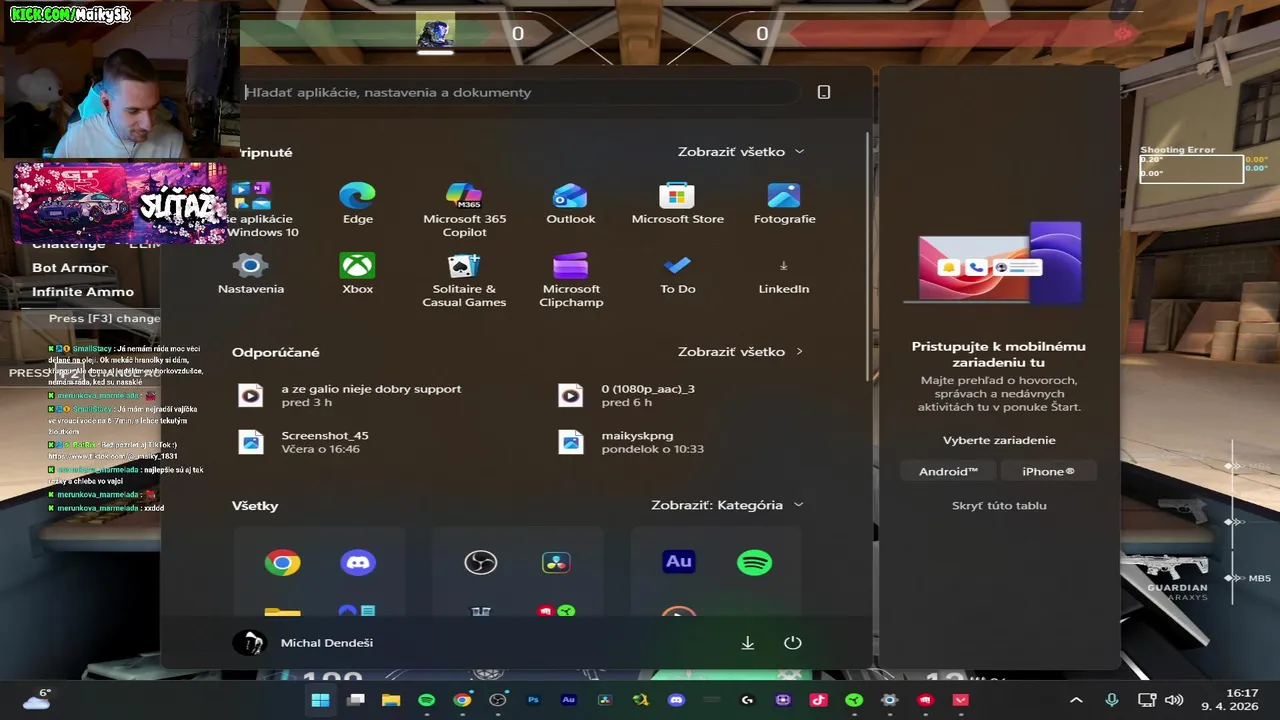Viewport: 1280px width, 720px height.
Task: Open Solitaire & Casual Games
Action: point(464,280)
